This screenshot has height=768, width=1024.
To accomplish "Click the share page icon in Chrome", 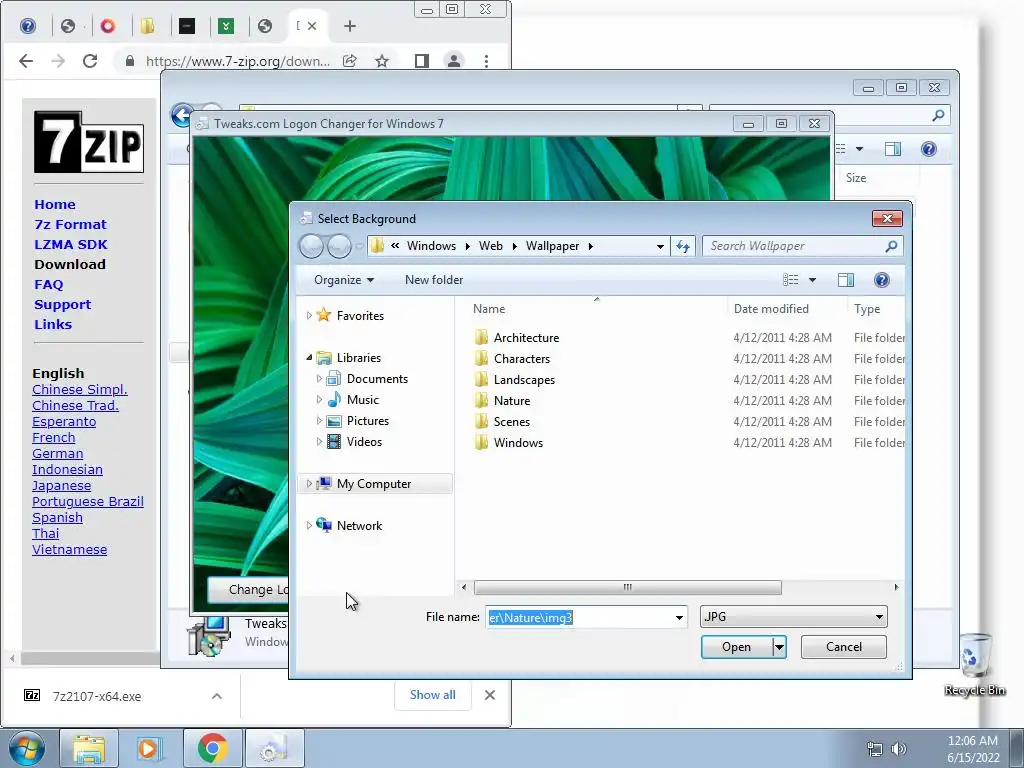I will [350, 61].
